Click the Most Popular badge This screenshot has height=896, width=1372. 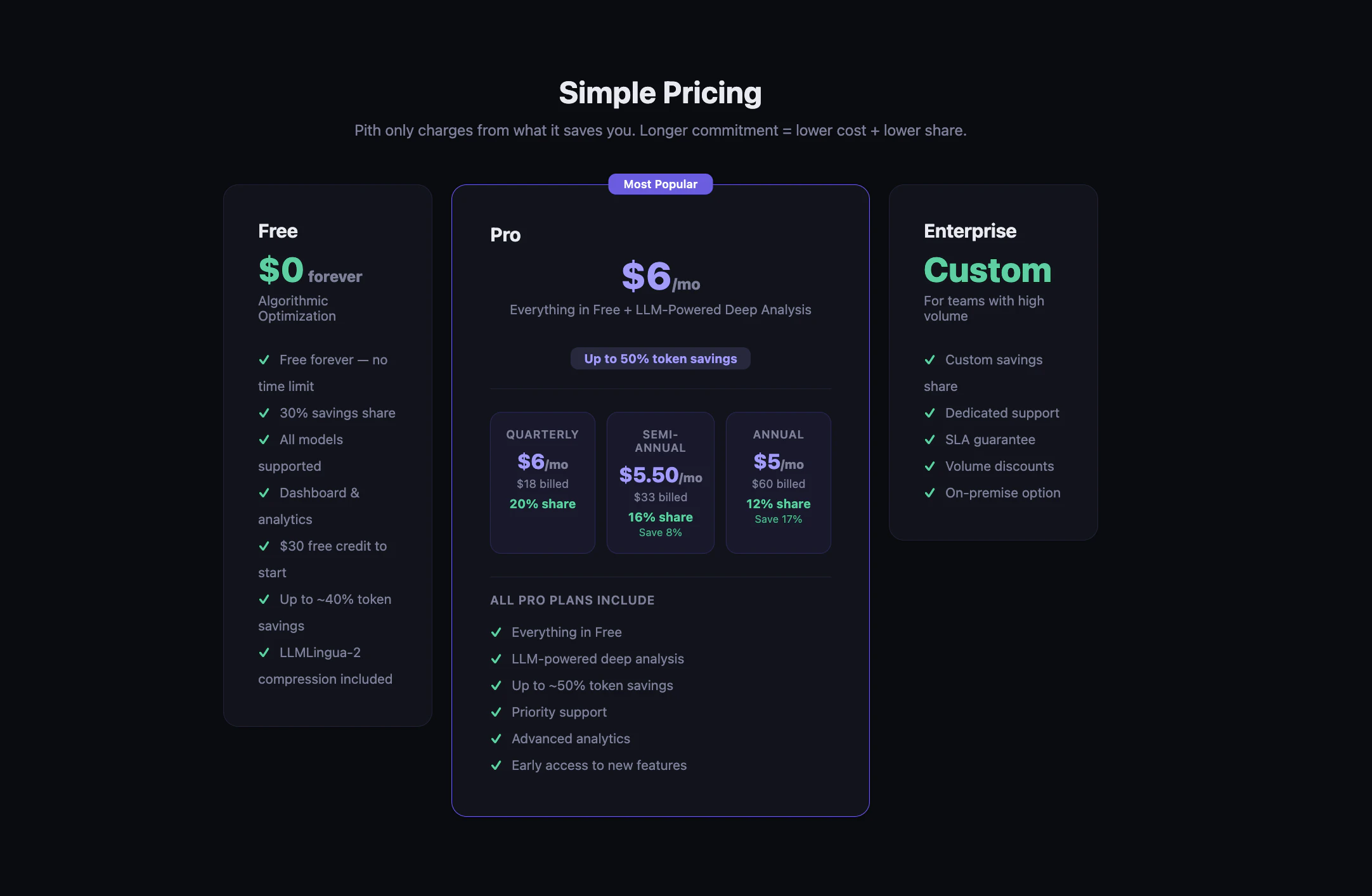coord(660,184)
